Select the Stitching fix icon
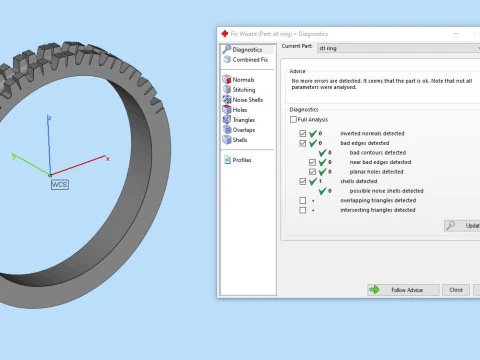Viewport: 480px width, 360px height. tap(227, 89)
